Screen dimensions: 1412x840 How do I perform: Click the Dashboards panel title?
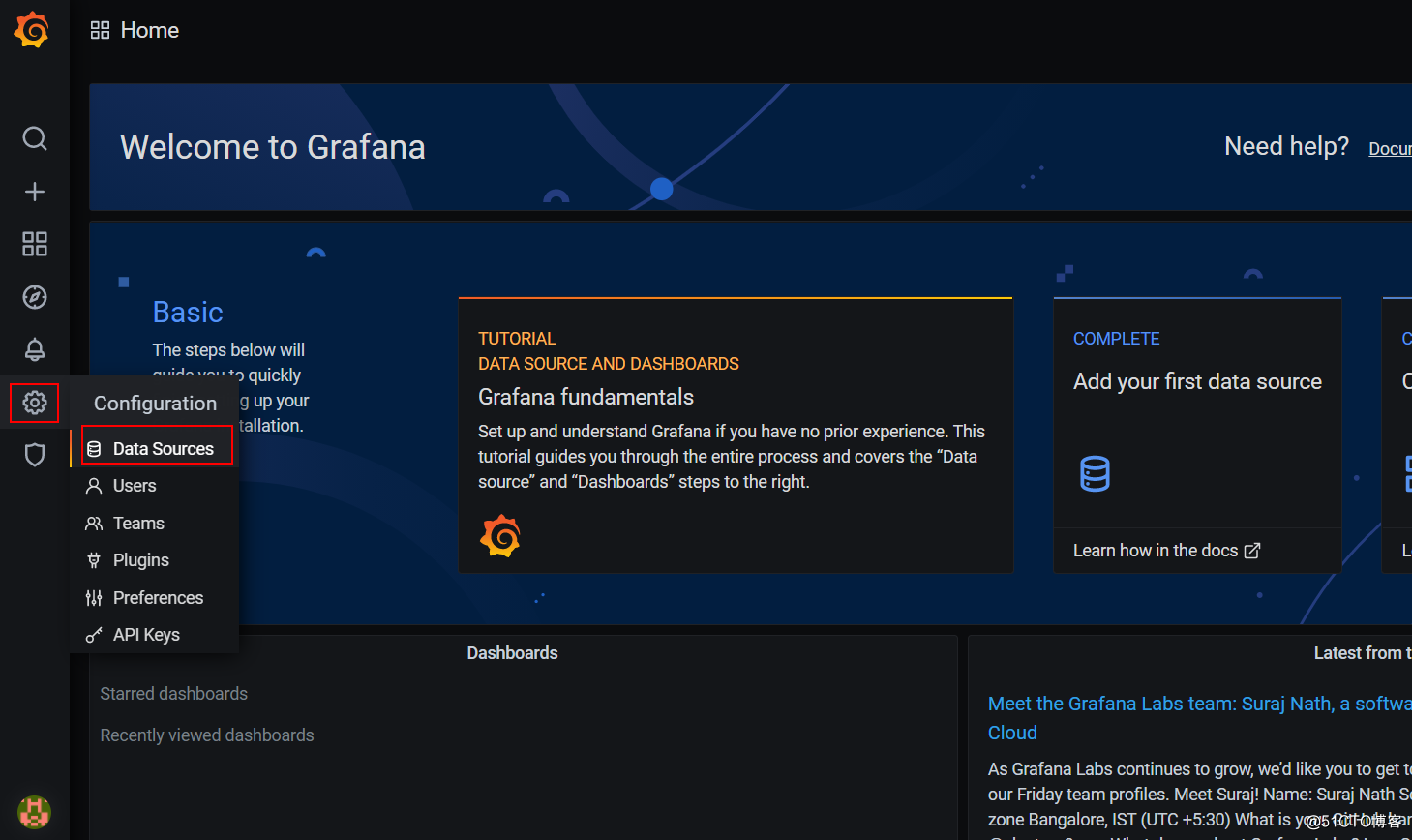tap(512, 653)
